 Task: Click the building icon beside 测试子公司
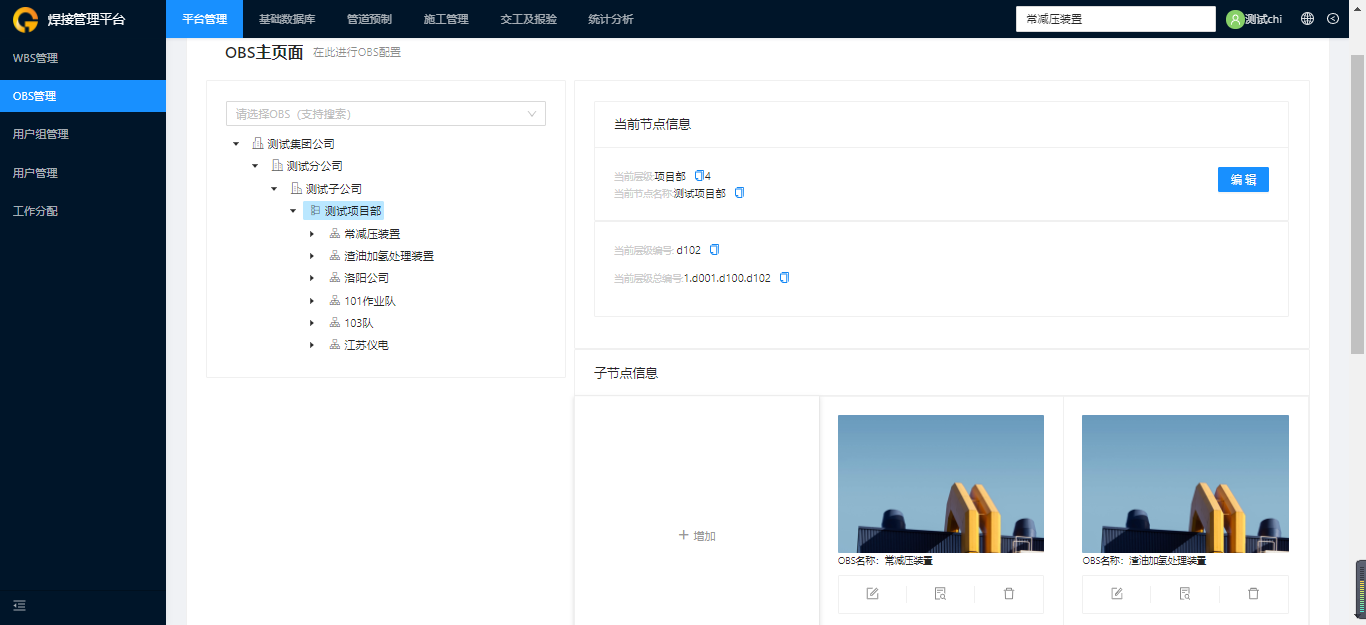(296, 189)
